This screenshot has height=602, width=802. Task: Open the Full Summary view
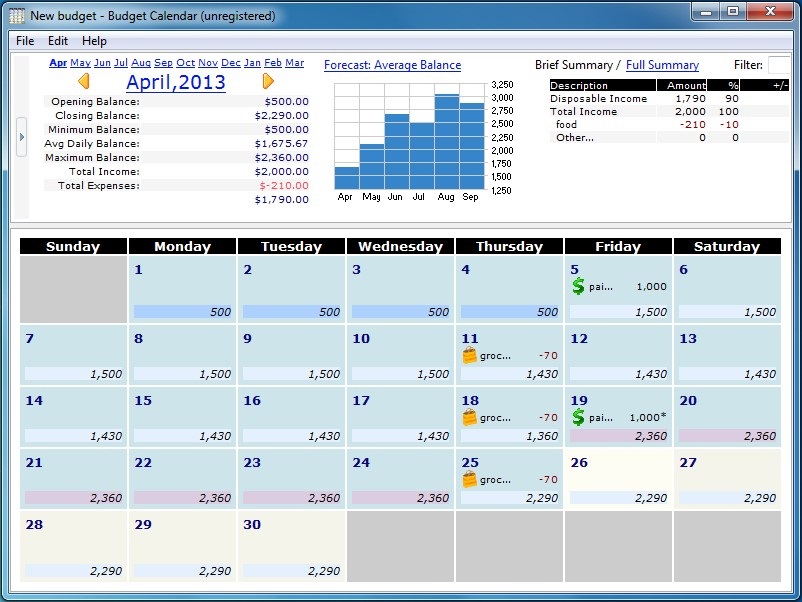(x=663, y=65)
